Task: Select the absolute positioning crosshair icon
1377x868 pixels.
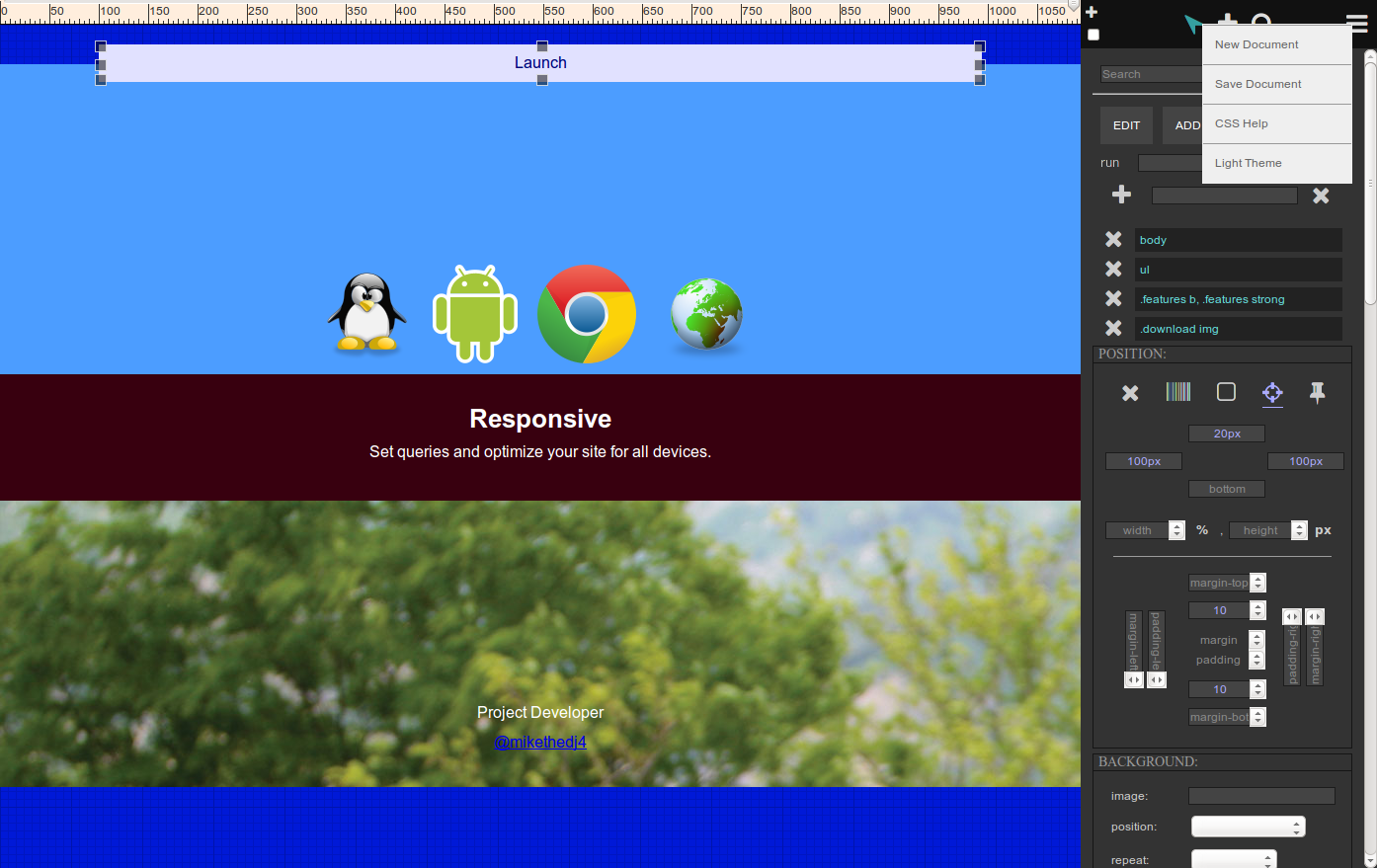Action: click(x=1272, y=393)
